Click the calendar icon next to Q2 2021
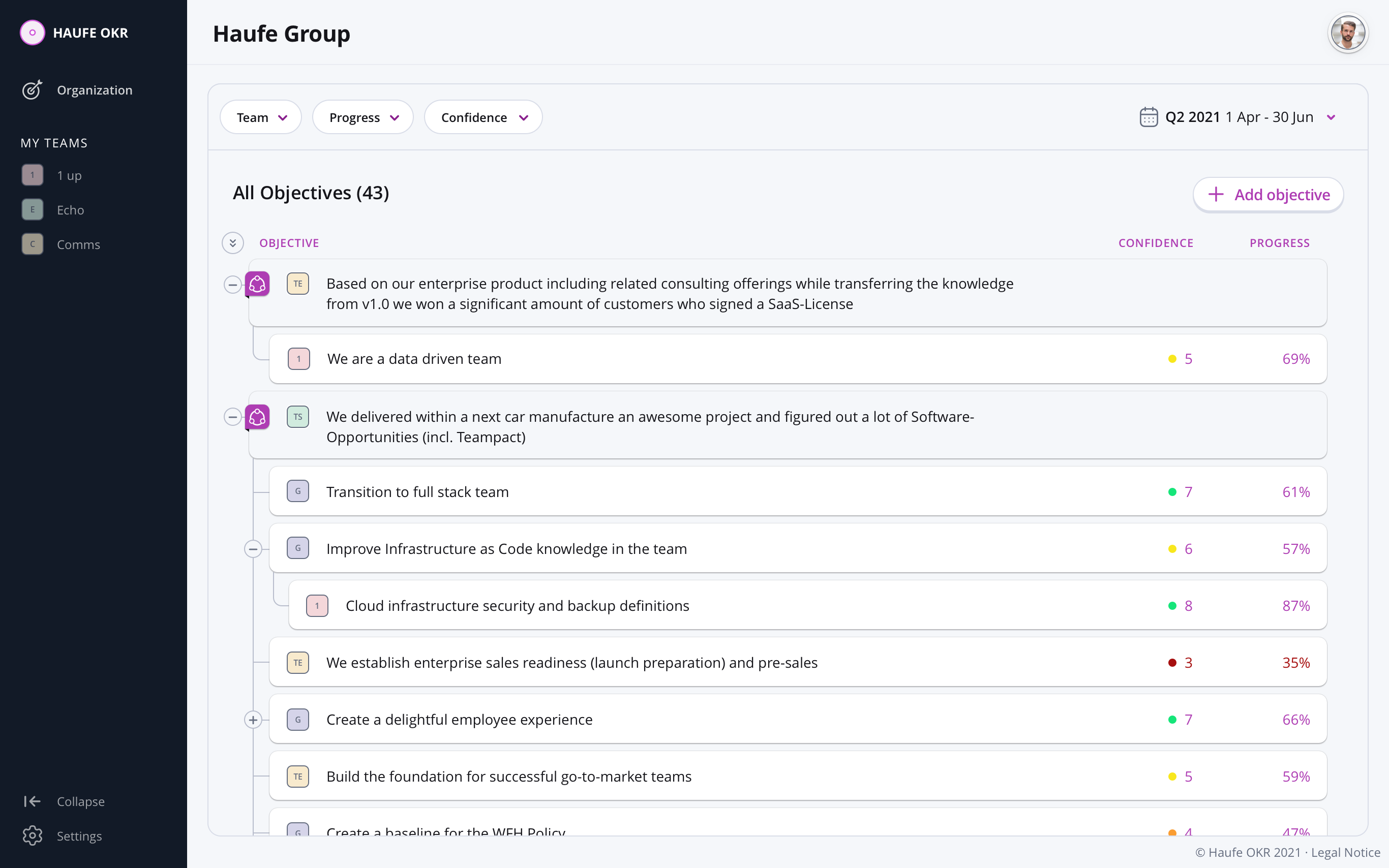This screenshot has height=868, width=1389. tap(1149, 117)
